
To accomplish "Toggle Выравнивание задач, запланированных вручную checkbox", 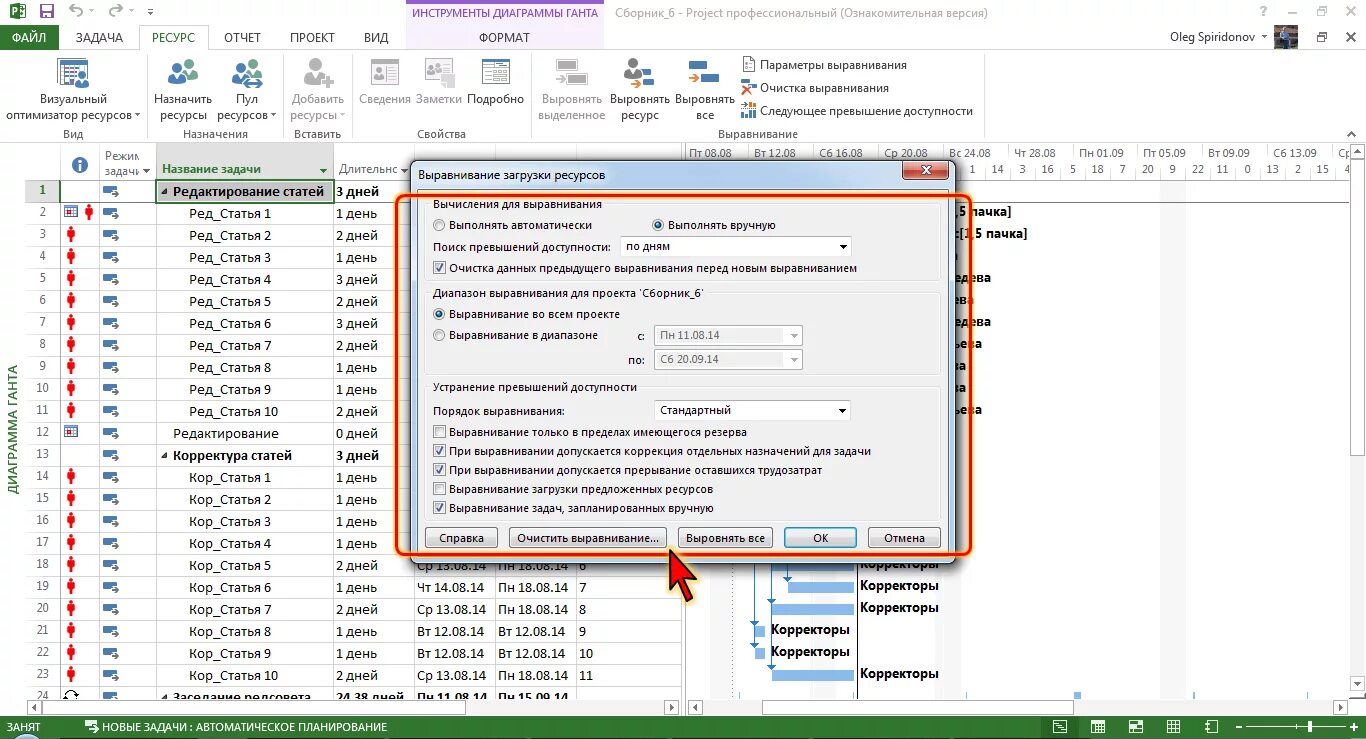I will tap(439, 508).
